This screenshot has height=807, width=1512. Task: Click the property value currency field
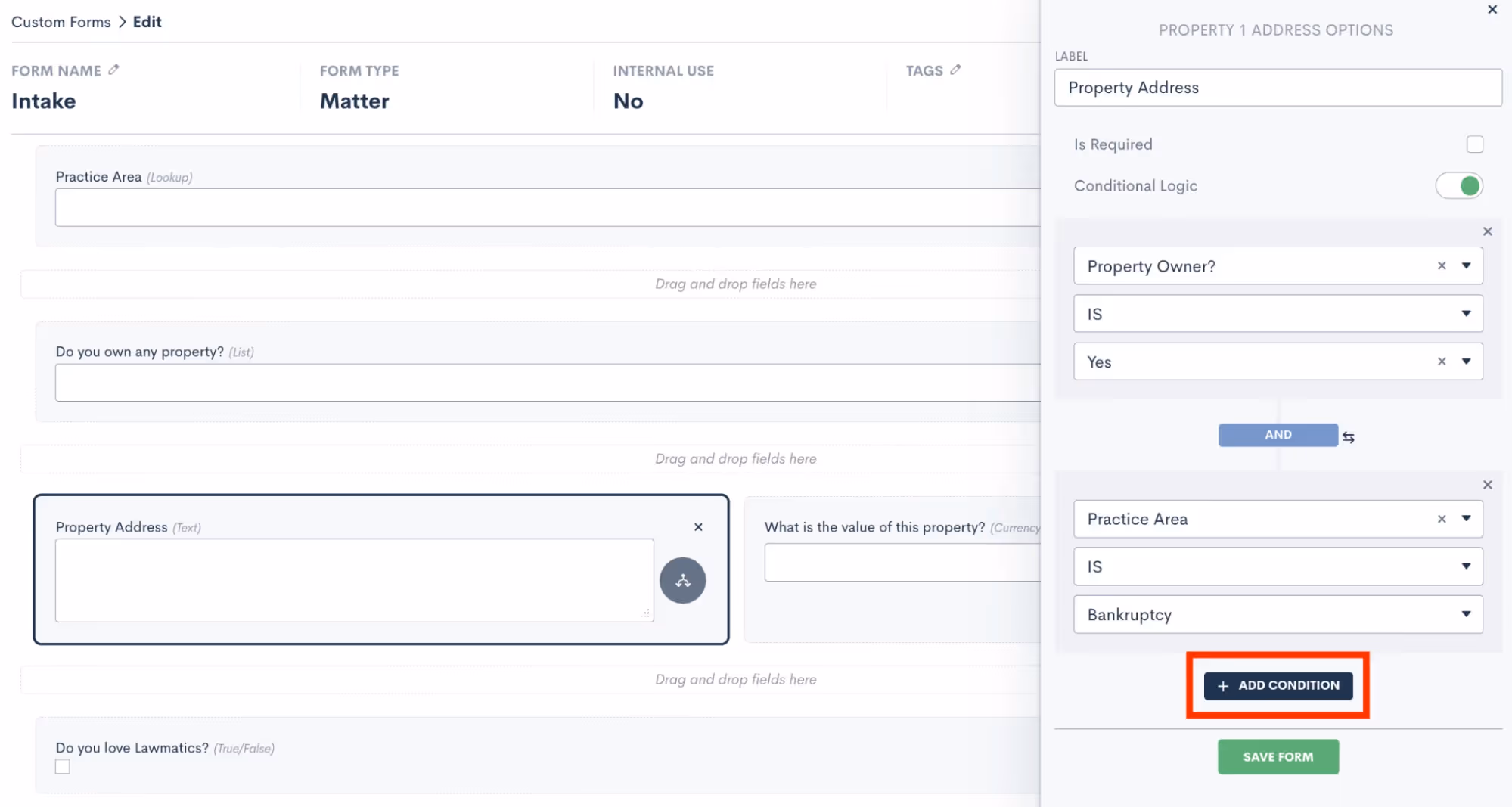point(902,563)
